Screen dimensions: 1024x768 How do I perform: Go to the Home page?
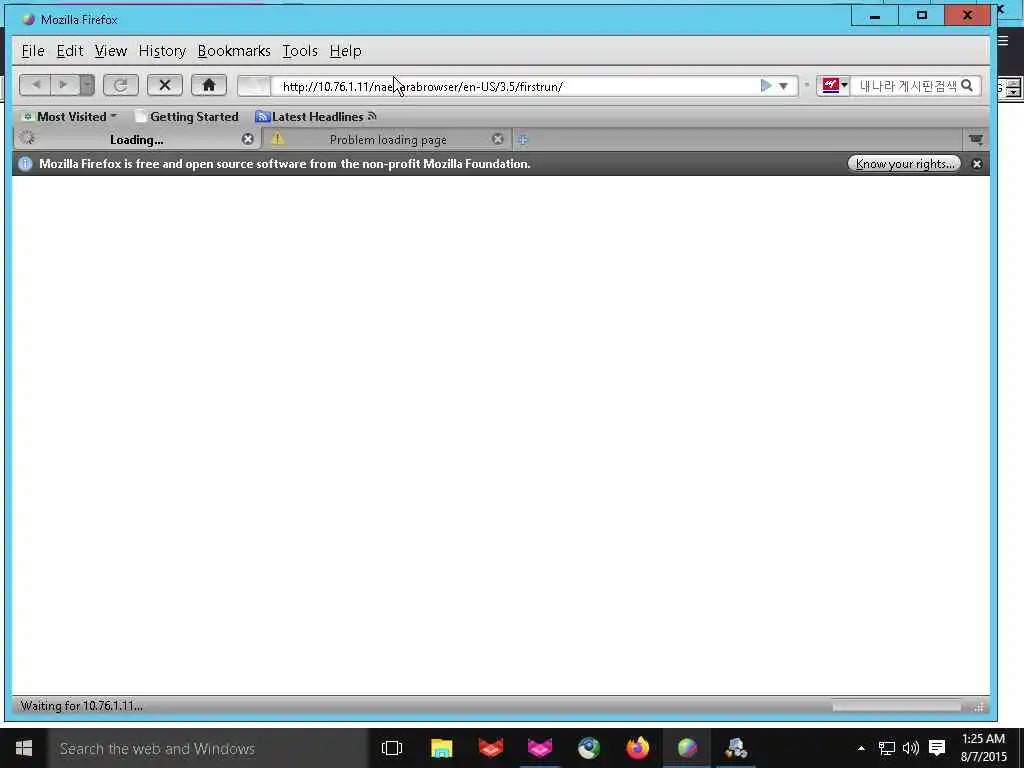(x=209, y=85)
